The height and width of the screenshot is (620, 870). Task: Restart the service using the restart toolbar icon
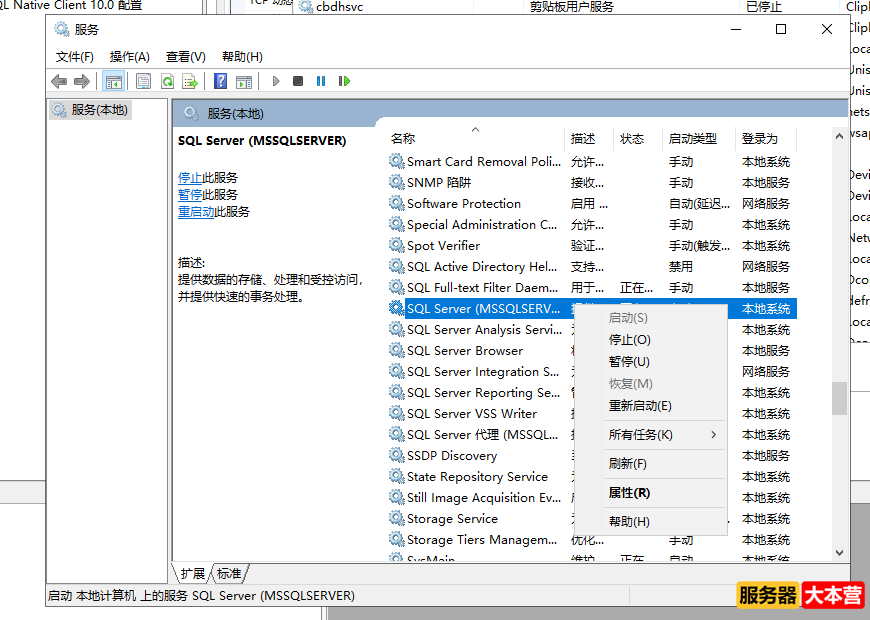(x=344, y=81)
